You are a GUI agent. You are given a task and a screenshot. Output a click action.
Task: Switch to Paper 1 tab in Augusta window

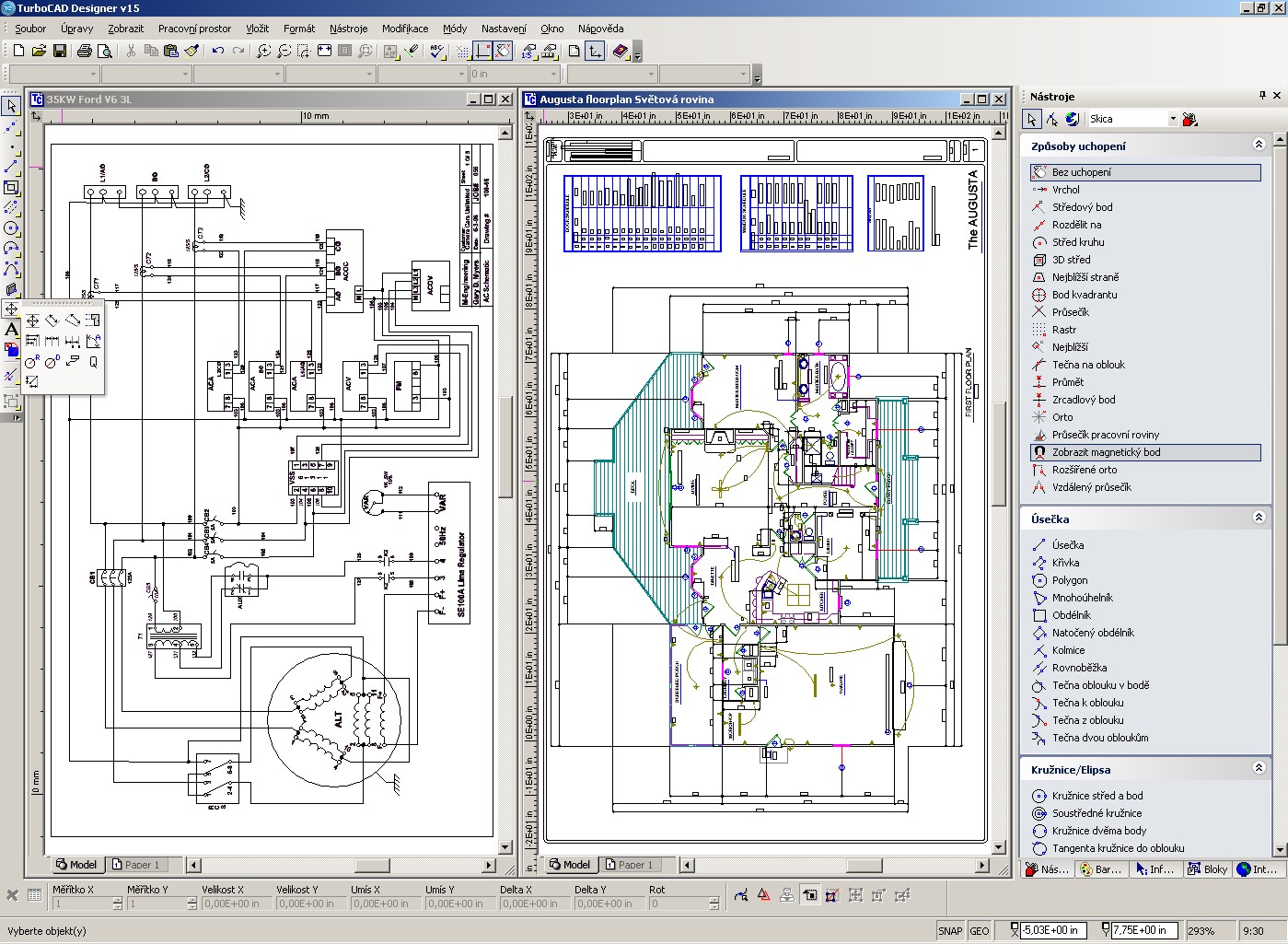(x=628, y=865)
